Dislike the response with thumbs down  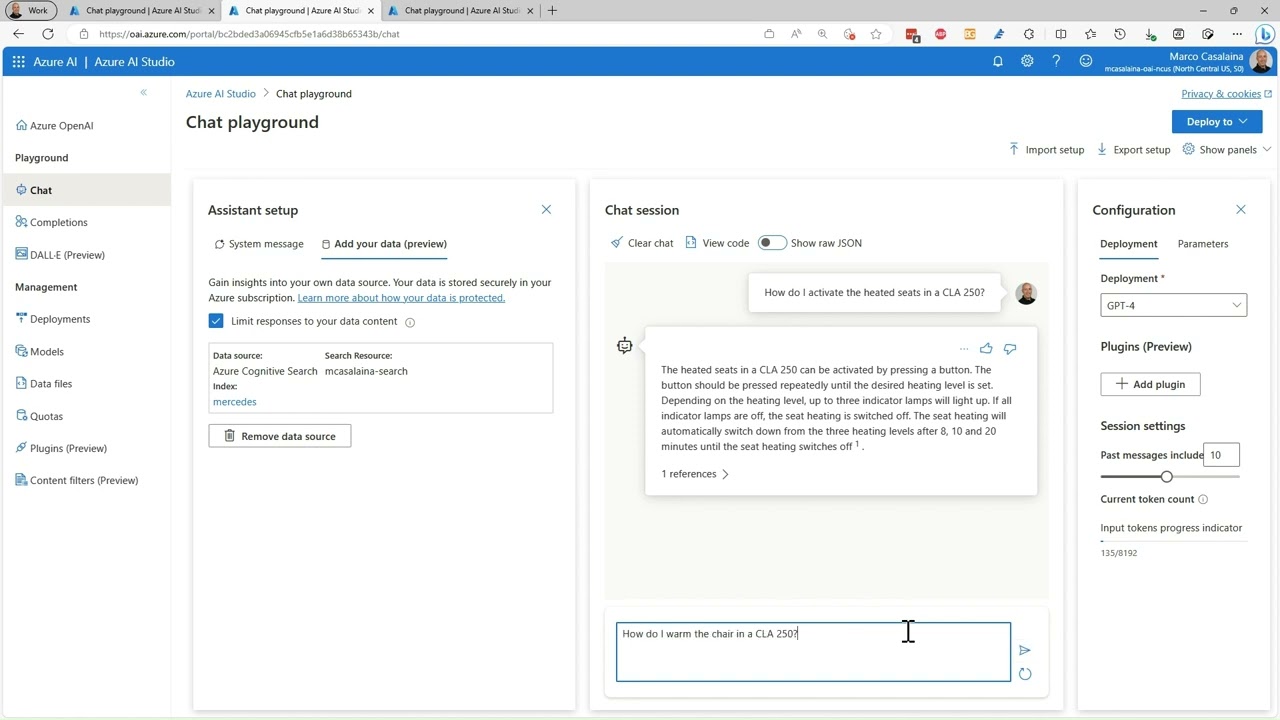click(1010, 348)
